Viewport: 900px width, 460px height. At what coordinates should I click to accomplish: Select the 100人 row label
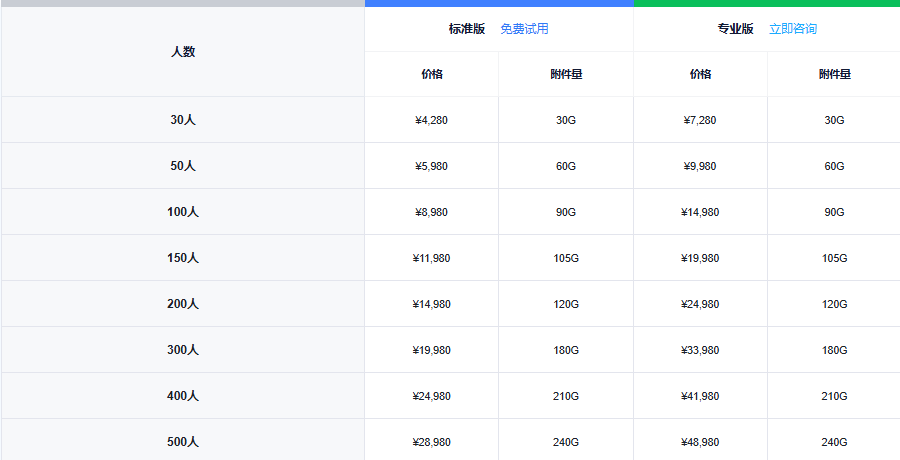[183, 212]
